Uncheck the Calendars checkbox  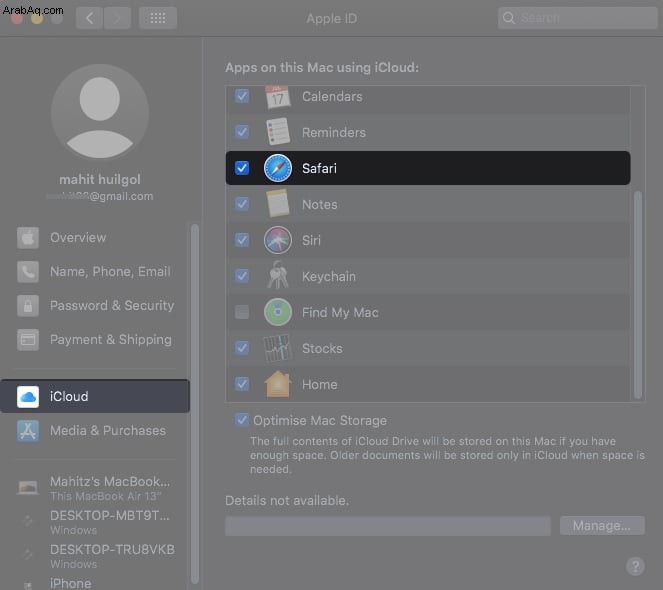point(242,96)
